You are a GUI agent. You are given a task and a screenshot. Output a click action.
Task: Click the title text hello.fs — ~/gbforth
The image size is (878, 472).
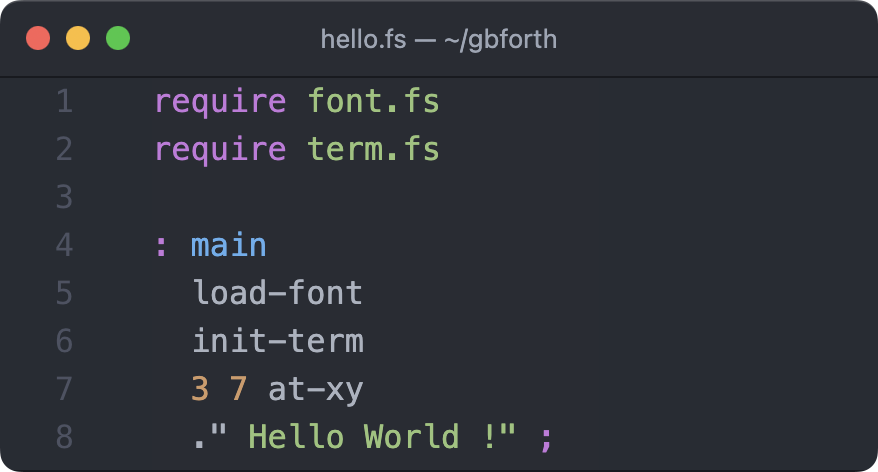tap(438, 39)
